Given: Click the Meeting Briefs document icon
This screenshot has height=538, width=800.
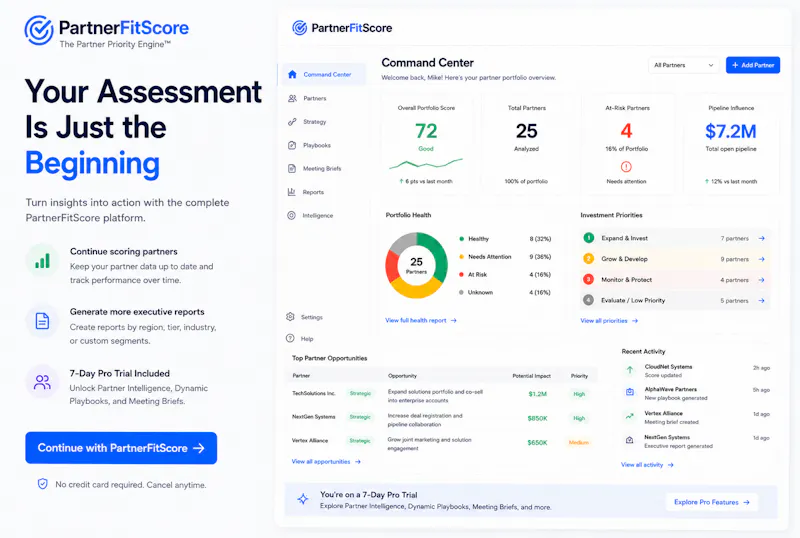Looking at the screenshot, I should (x=292, y=168).
